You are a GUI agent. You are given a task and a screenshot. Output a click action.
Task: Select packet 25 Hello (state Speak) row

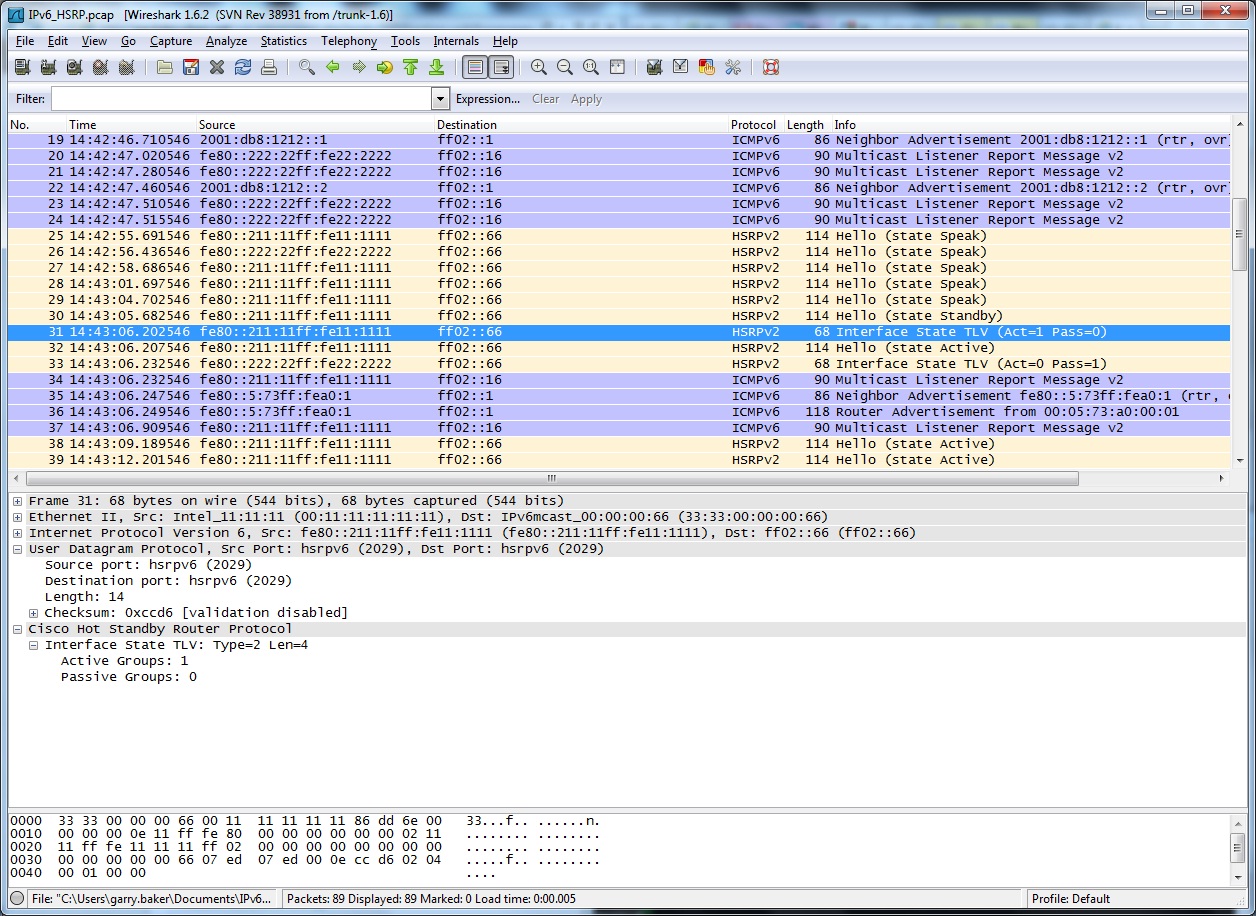click(x=619, y=236)
